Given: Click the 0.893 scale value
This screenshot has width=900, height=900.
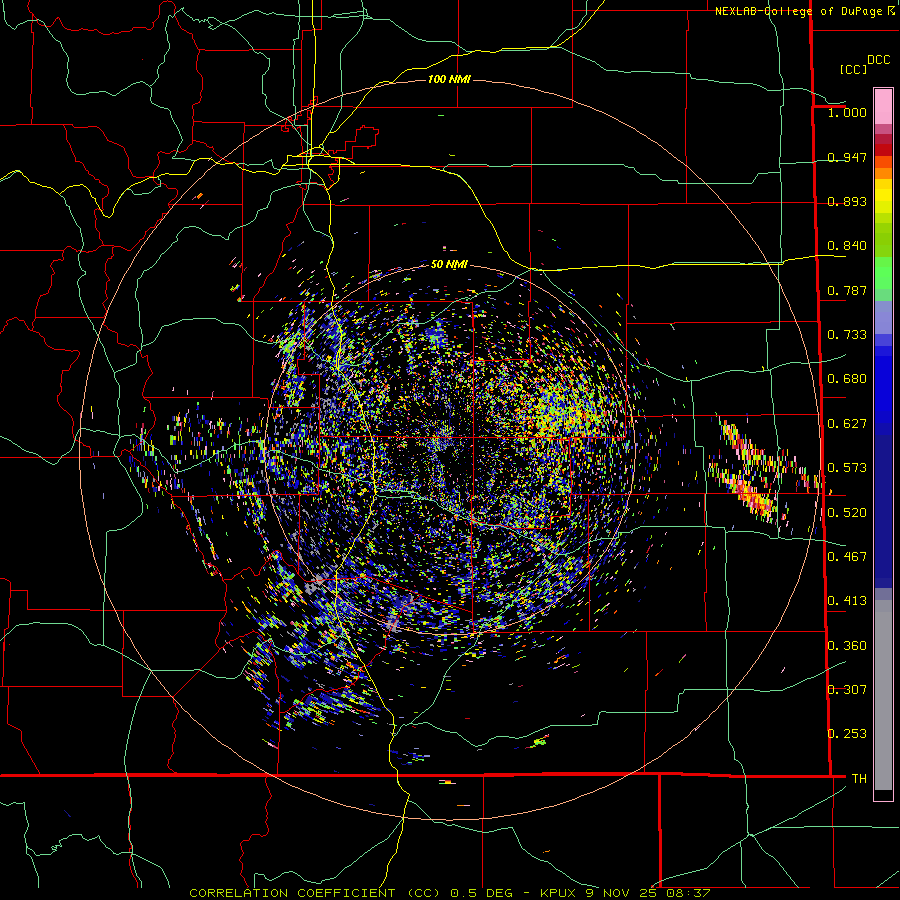Looking at the screenshot, I should pyautogui.click(x=847, y=201).
